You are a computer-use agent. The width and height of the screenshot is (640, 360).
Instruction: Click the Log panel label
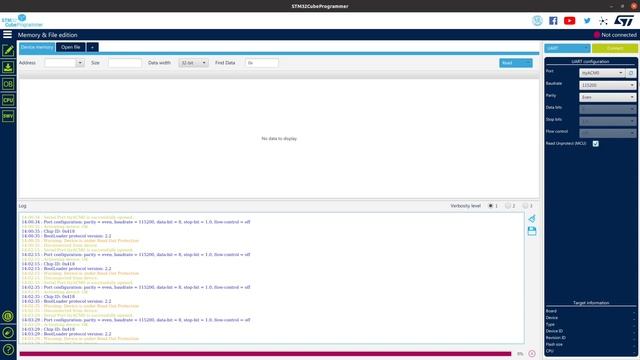coord(22,206)
